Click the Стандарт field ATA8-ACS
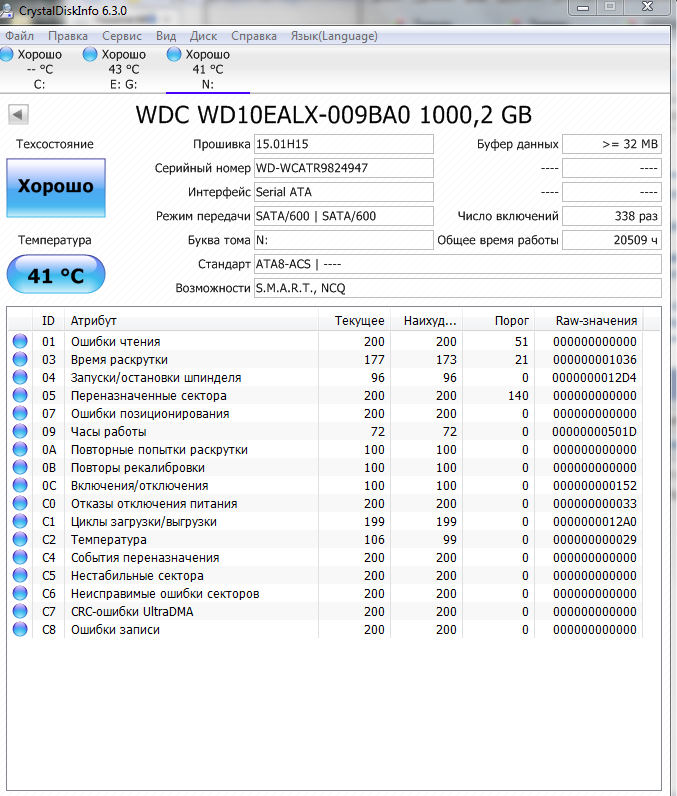 pyautogui.click(x=458, y=264)
